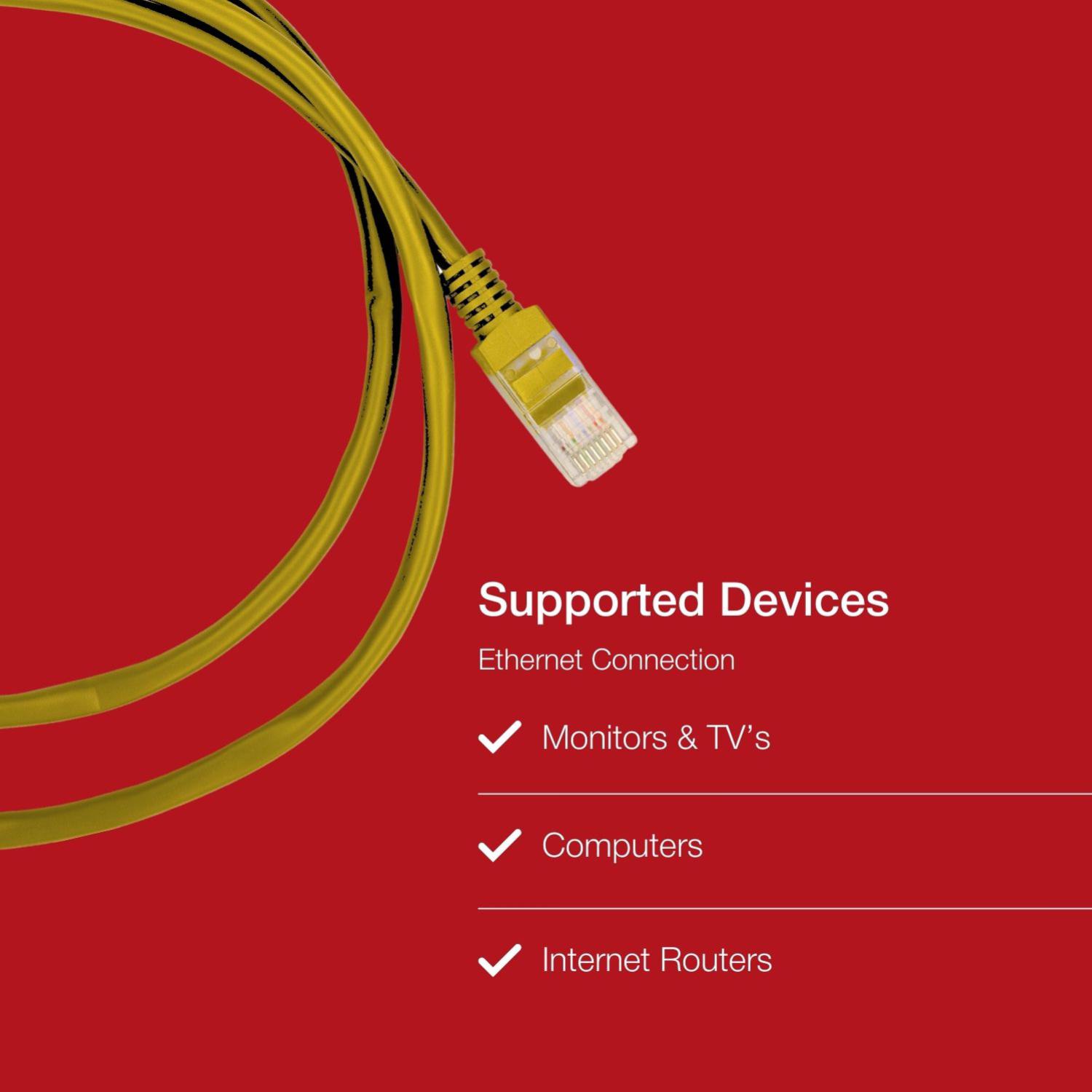Click the checkmark beside Monitors & TV's
Screen dimensions: 1092x1092
click(499, 737)
